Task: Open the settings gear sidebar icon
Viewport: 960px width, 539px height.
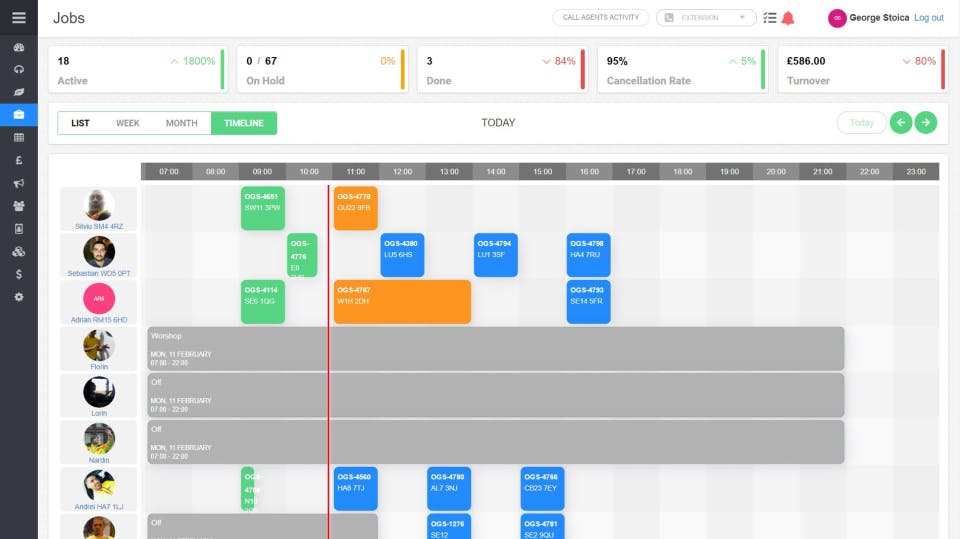Action: click(x=18, y=296)
